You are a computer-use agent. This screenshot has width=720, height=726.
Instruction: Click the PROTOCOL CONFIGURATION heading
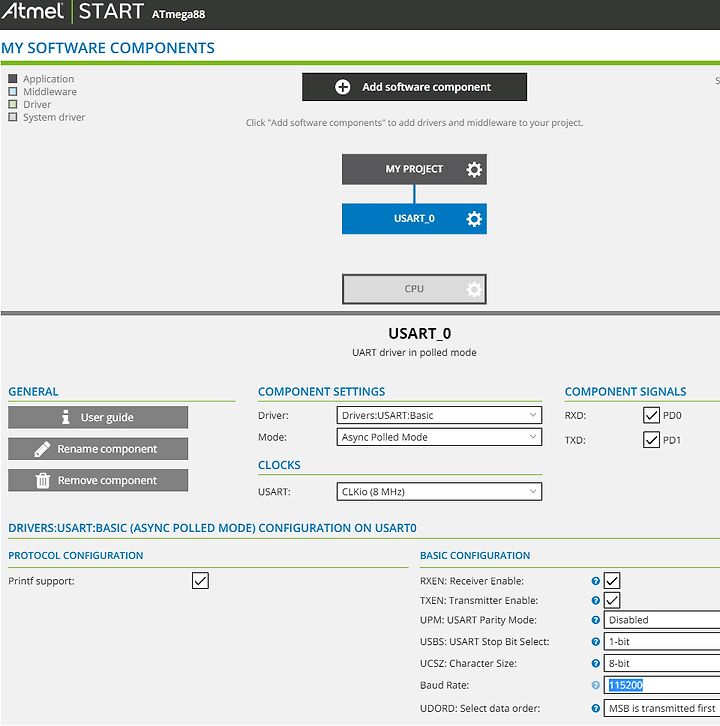76,556
